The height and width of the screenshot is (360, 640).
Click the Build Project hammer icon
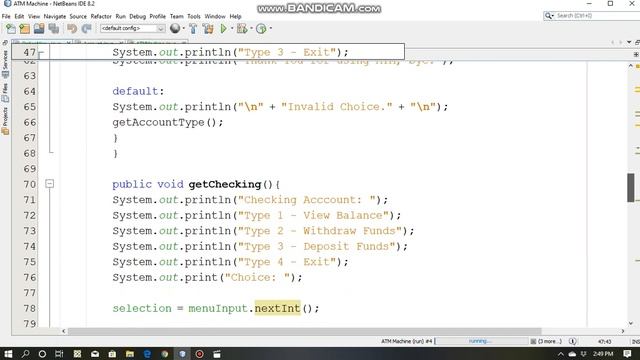coord(193,29)
